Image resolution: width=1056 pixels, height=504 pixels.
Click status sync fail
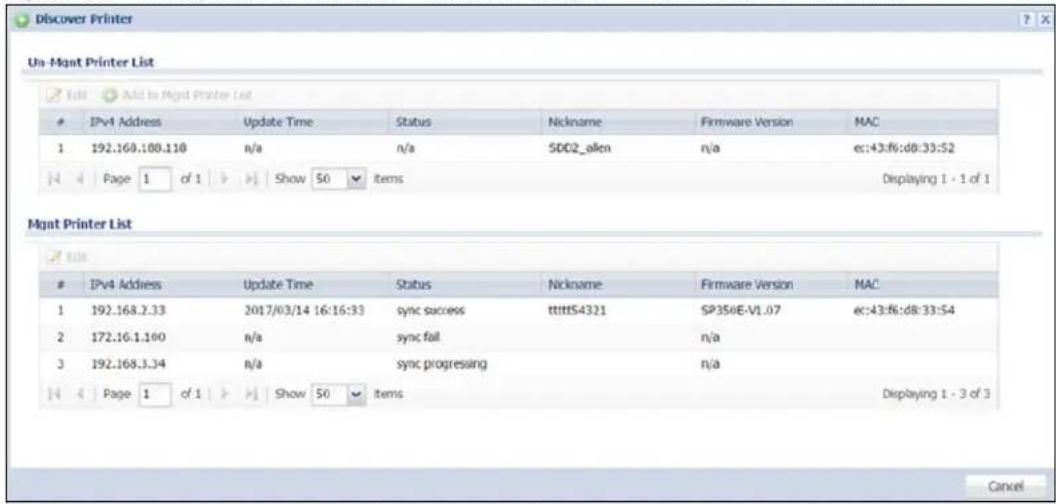point(419,337)
